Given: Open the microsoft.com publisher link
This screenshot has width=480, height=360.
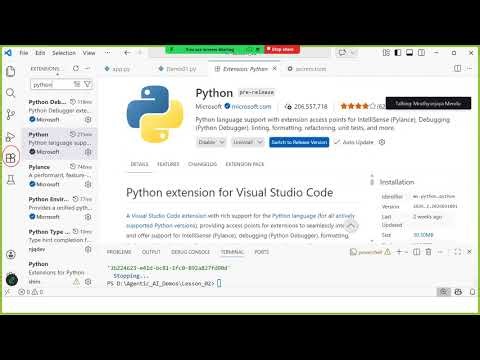Looking at the screenshot, I should (251, 106).
